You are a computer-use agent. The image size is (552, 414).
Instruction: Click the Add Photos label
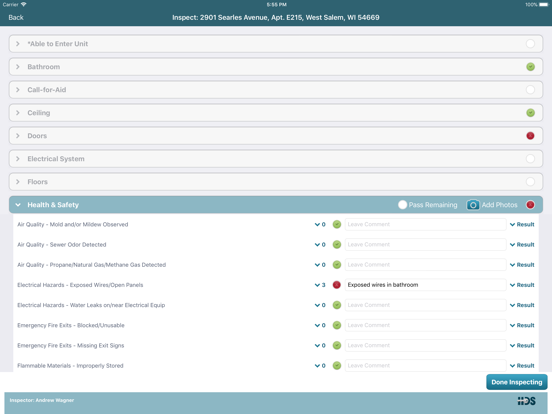(x=499, y=205)
